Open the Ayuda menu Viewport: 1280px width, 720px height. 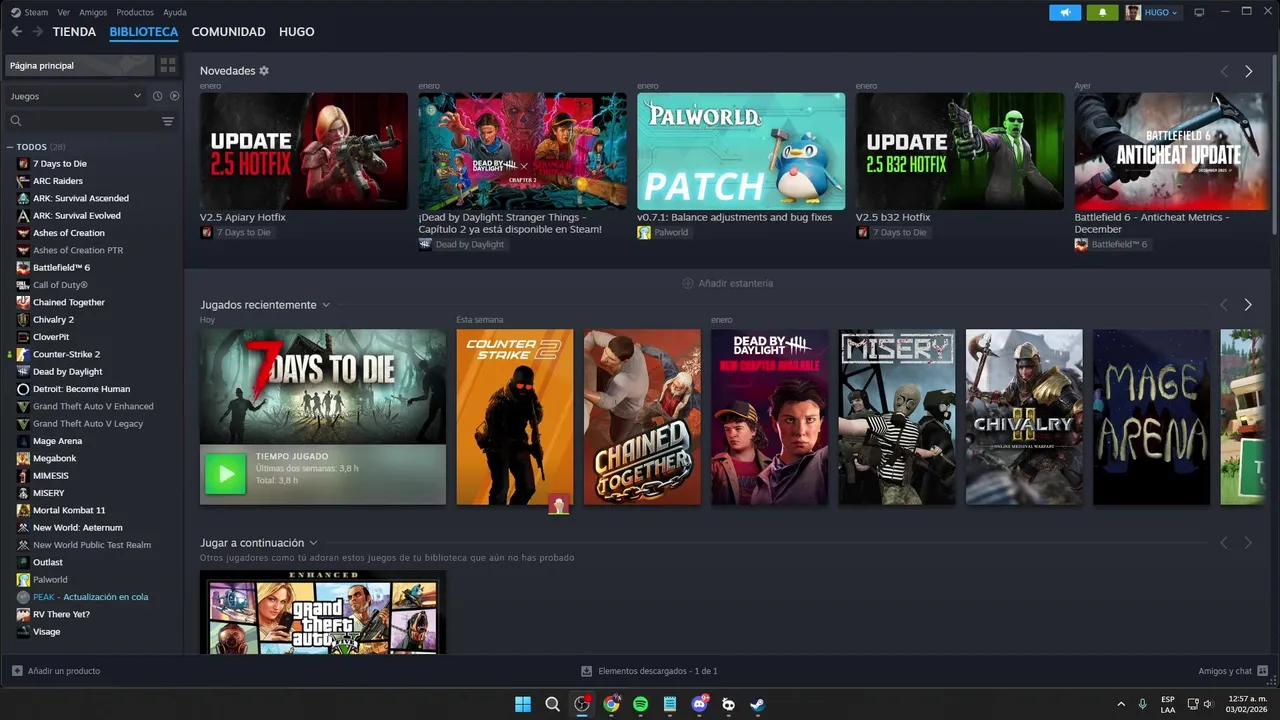175,12
